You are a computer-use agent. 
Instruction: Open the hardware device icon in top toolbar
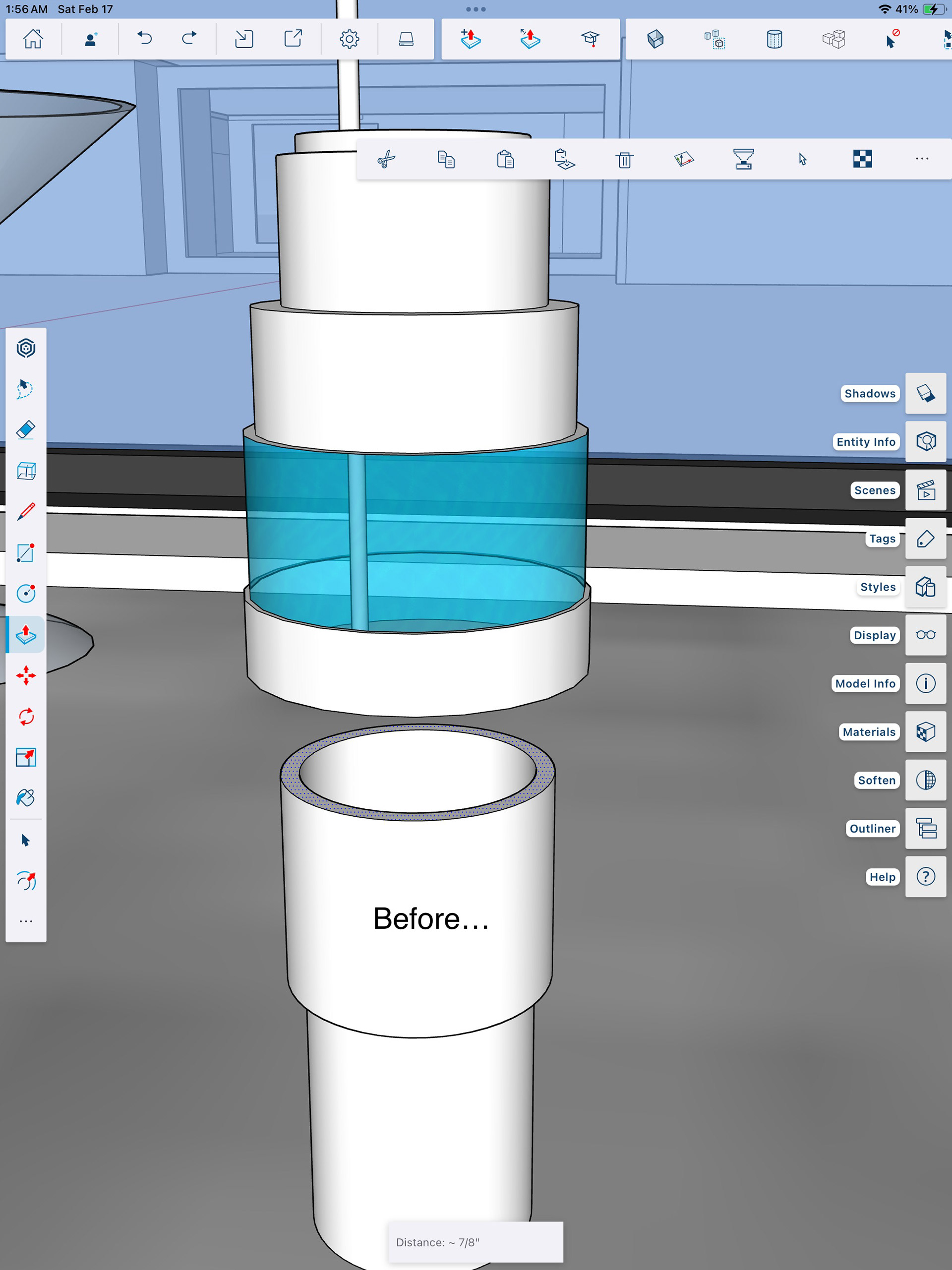[x=406, y=39]
